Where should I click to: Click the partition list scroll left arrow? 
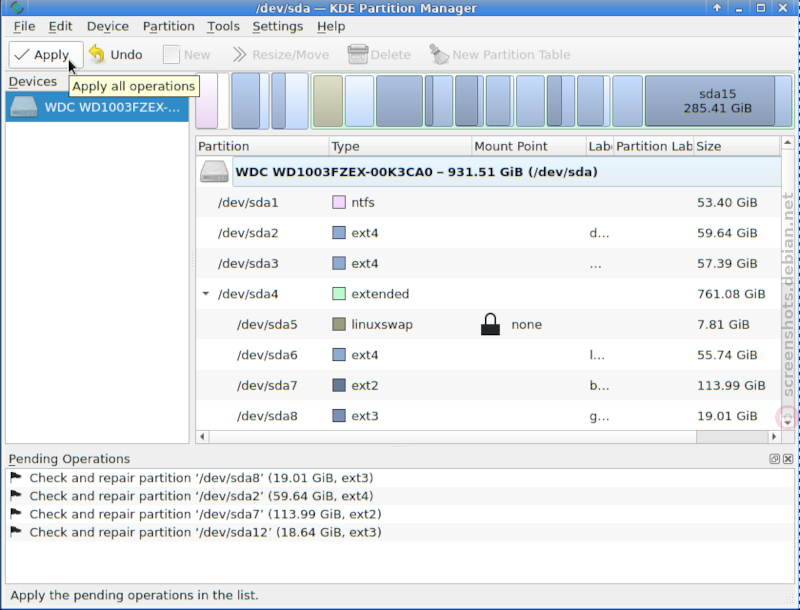click(x=203, y=437)
